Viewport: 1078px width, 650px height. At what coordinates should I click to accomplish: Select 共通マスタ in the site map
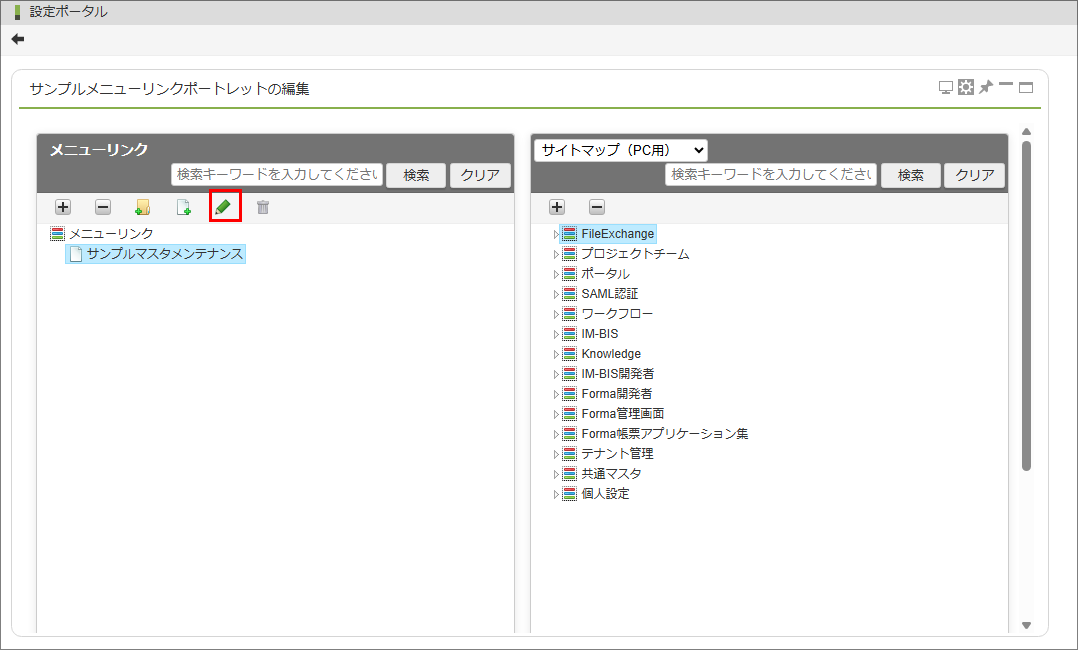(x=611, y=473)
